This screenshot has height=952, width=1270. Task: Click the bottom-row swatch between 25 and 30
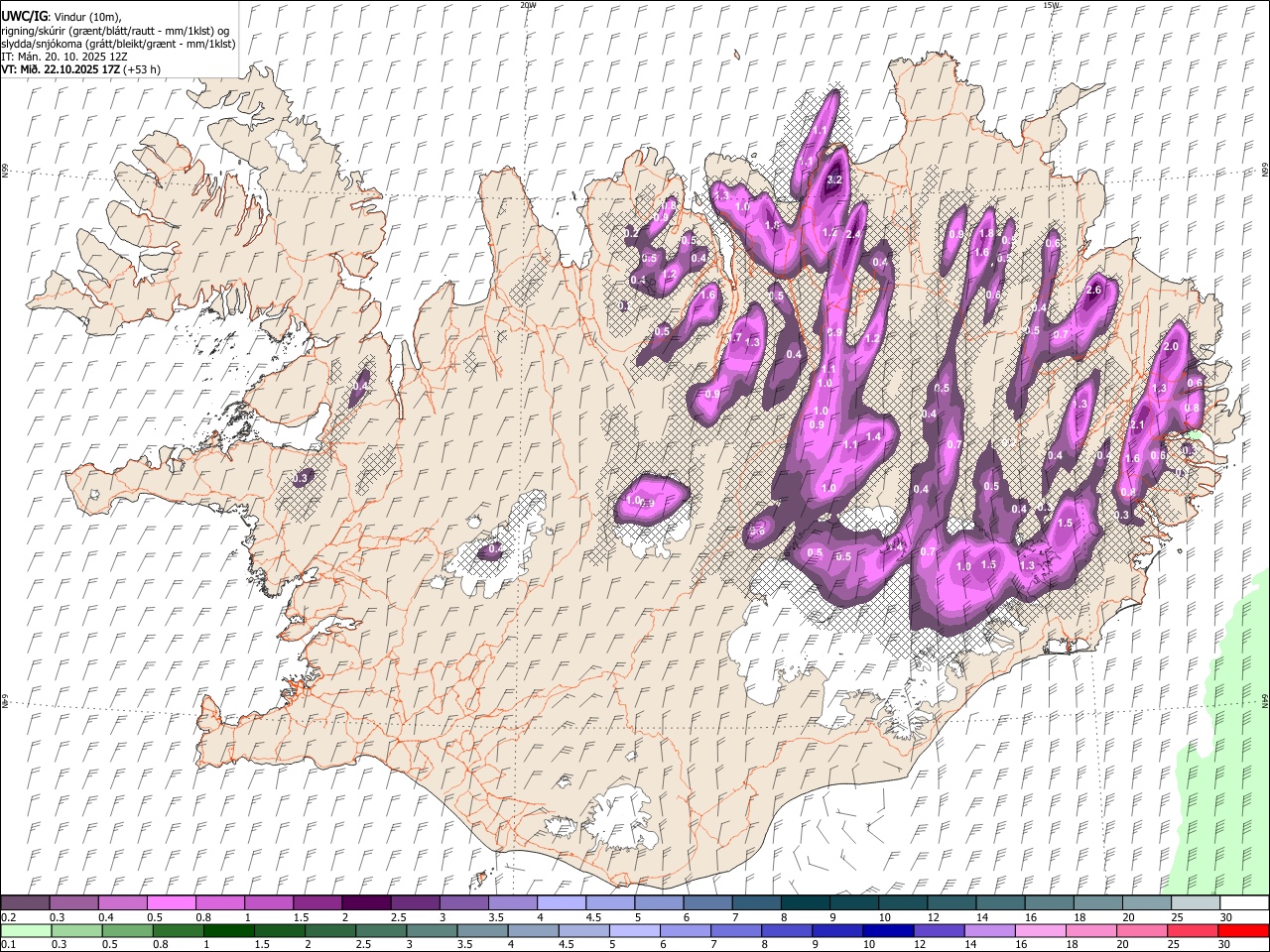pos(1193,930)
